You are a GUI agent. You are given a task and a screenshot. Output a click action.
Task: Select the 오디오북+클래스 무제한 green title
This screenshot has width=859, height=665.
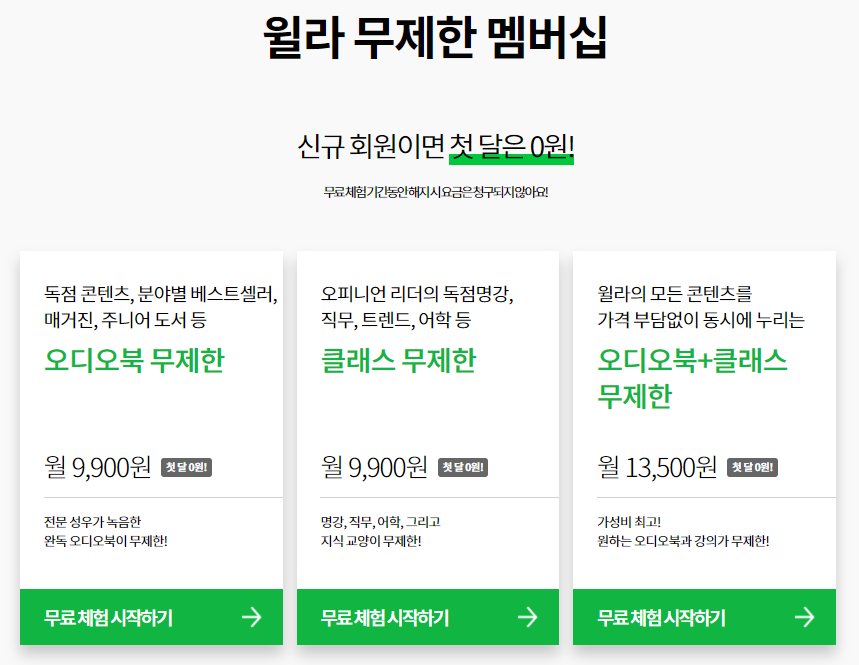coord(692,378)
